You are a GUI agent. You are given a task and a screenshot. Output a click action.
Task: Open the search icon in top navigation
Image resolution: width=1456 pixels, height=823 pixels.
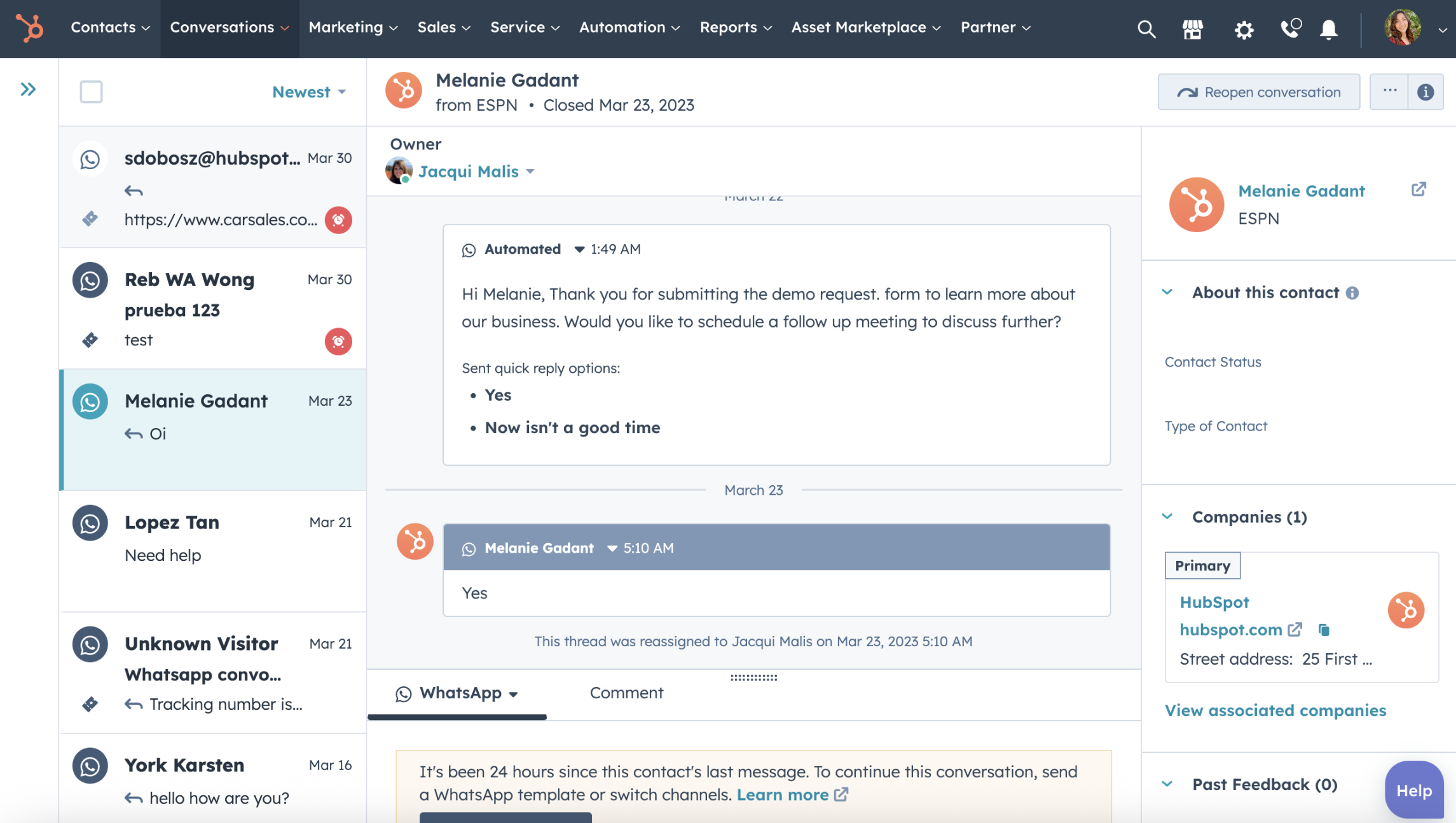click(x=1146, y=29)
